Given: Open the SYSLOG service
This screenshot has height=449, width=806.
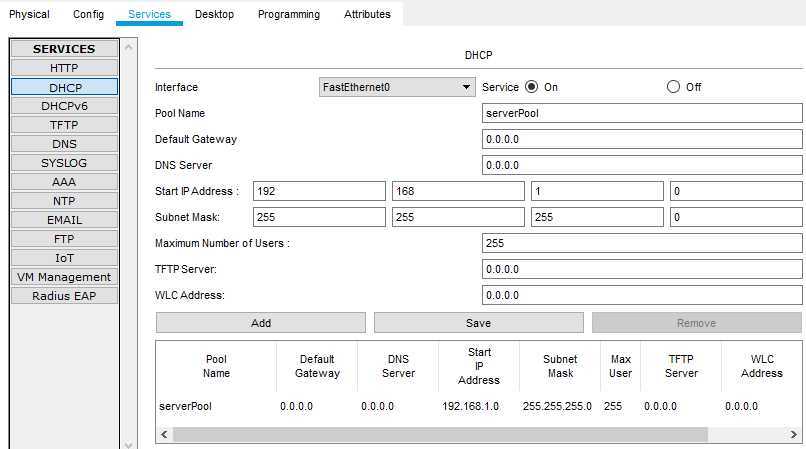Looking at the screenshot, I should [64, 163].
